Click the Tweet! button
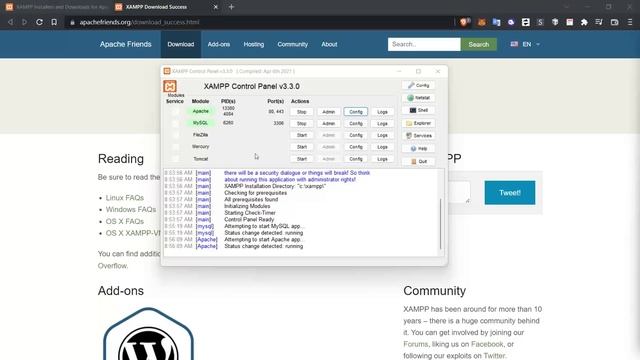 pyautogui.click(x=510, y=193)
